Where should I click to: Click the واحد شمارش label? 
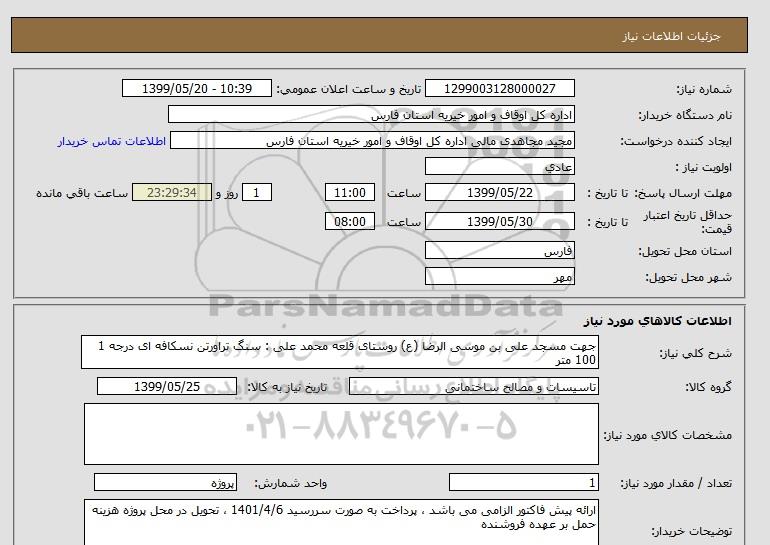click(x=291, y=484)
